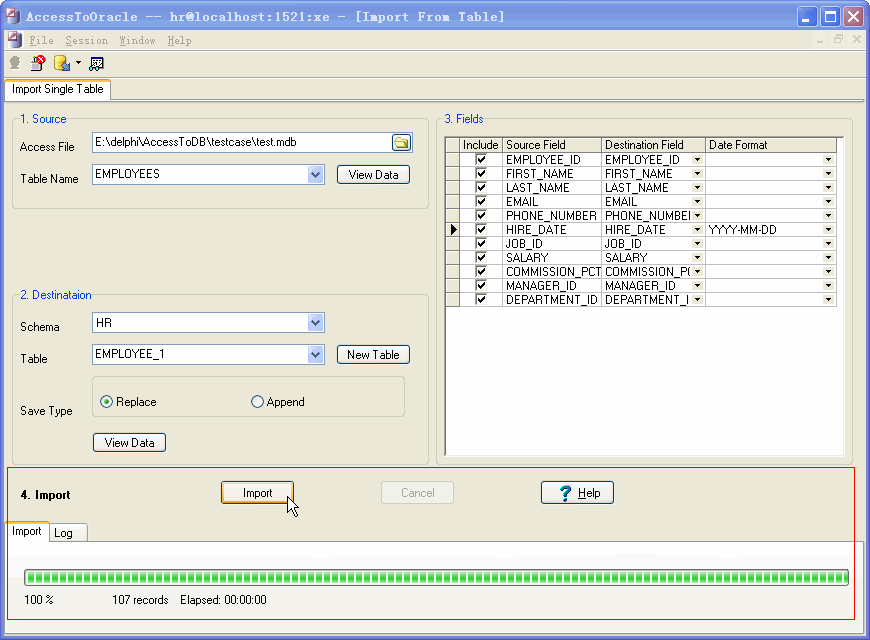Image resolution: width=870 pixels, height=640 pixels.
Task: Open the File menu
Action: tap(42, 41)
